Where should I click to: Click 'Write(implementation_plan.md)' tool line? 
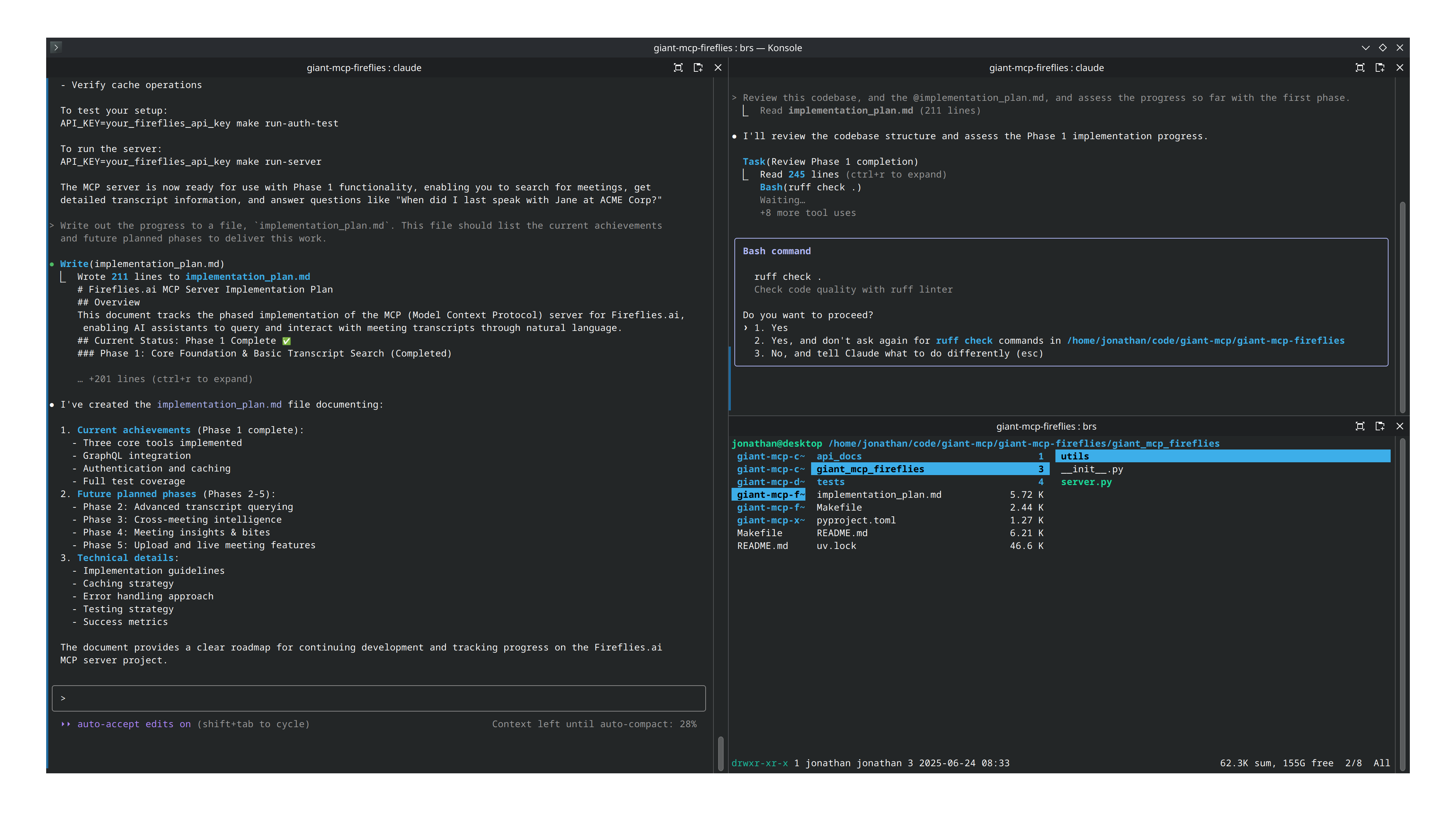142,264
